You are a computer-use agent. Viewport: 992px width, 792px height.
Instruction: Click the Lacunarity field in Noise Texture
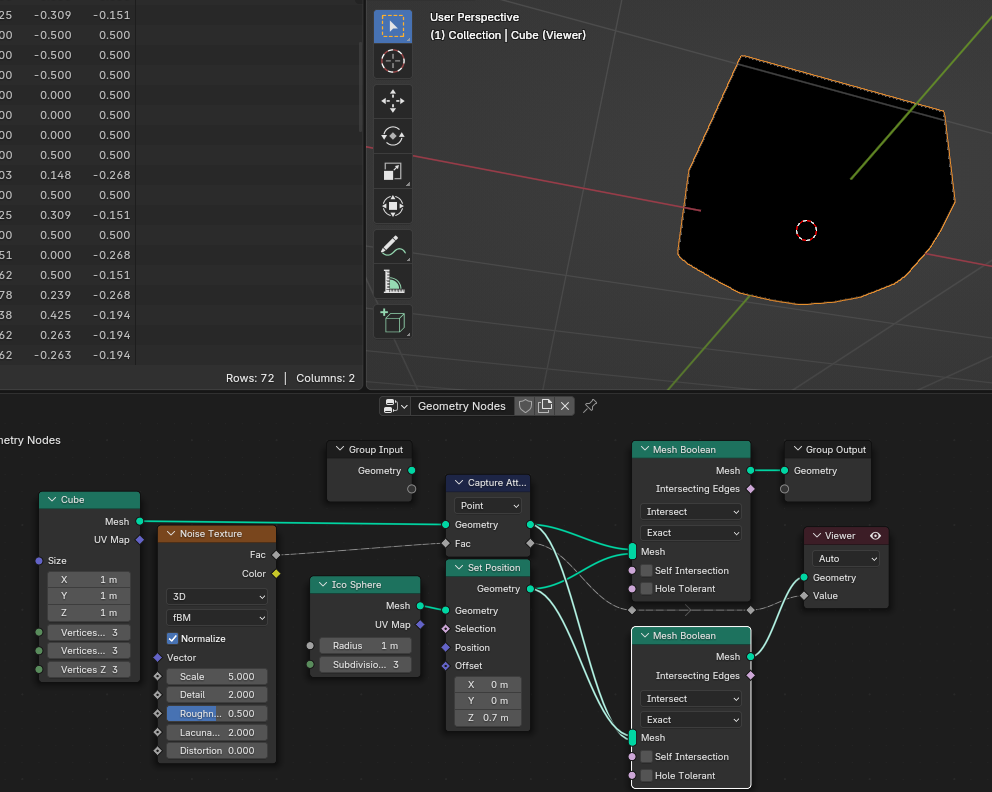[x=217, y=733]
